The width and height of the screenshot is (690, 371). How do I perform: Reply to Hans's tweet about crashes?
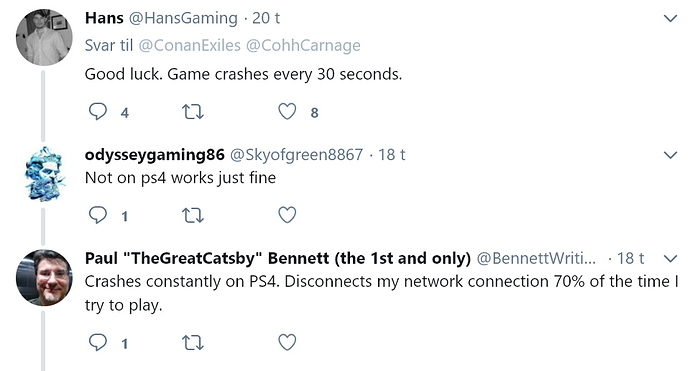[98, 111]
